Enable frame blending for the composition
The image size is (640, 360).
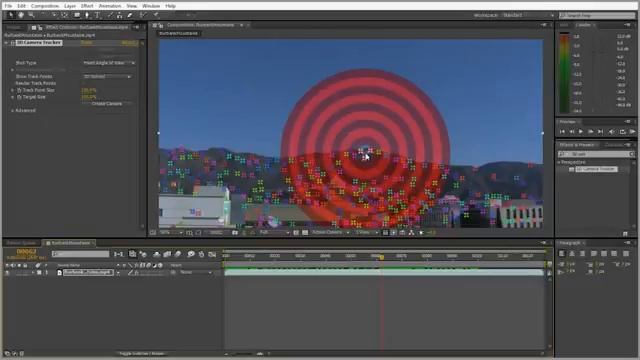[167, 254]
